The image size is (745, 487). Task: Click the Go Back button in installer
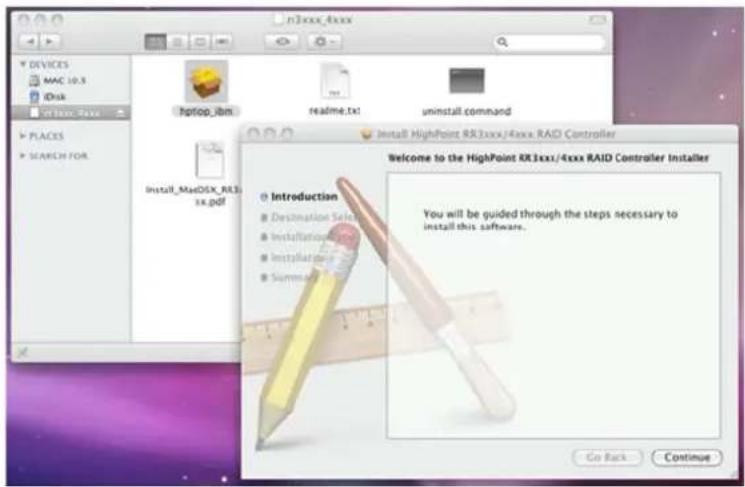pyautogui.click(x=607, y=458)
